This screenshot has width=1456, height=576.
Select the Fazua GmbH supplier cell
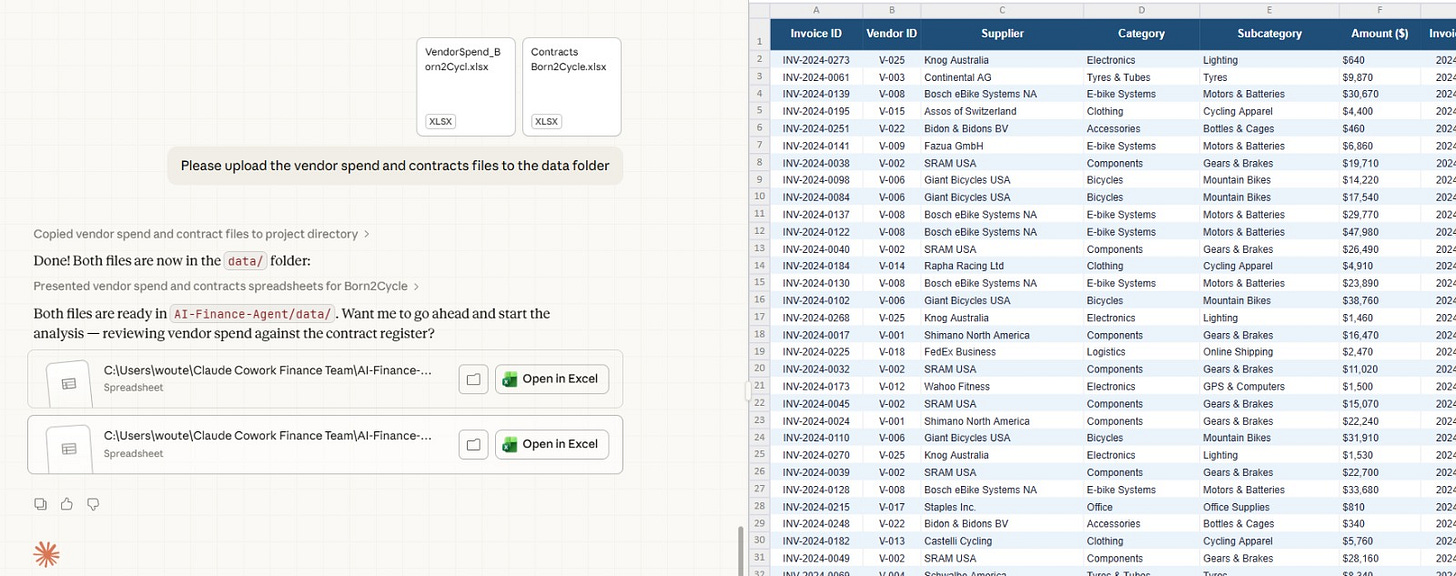1002,146
